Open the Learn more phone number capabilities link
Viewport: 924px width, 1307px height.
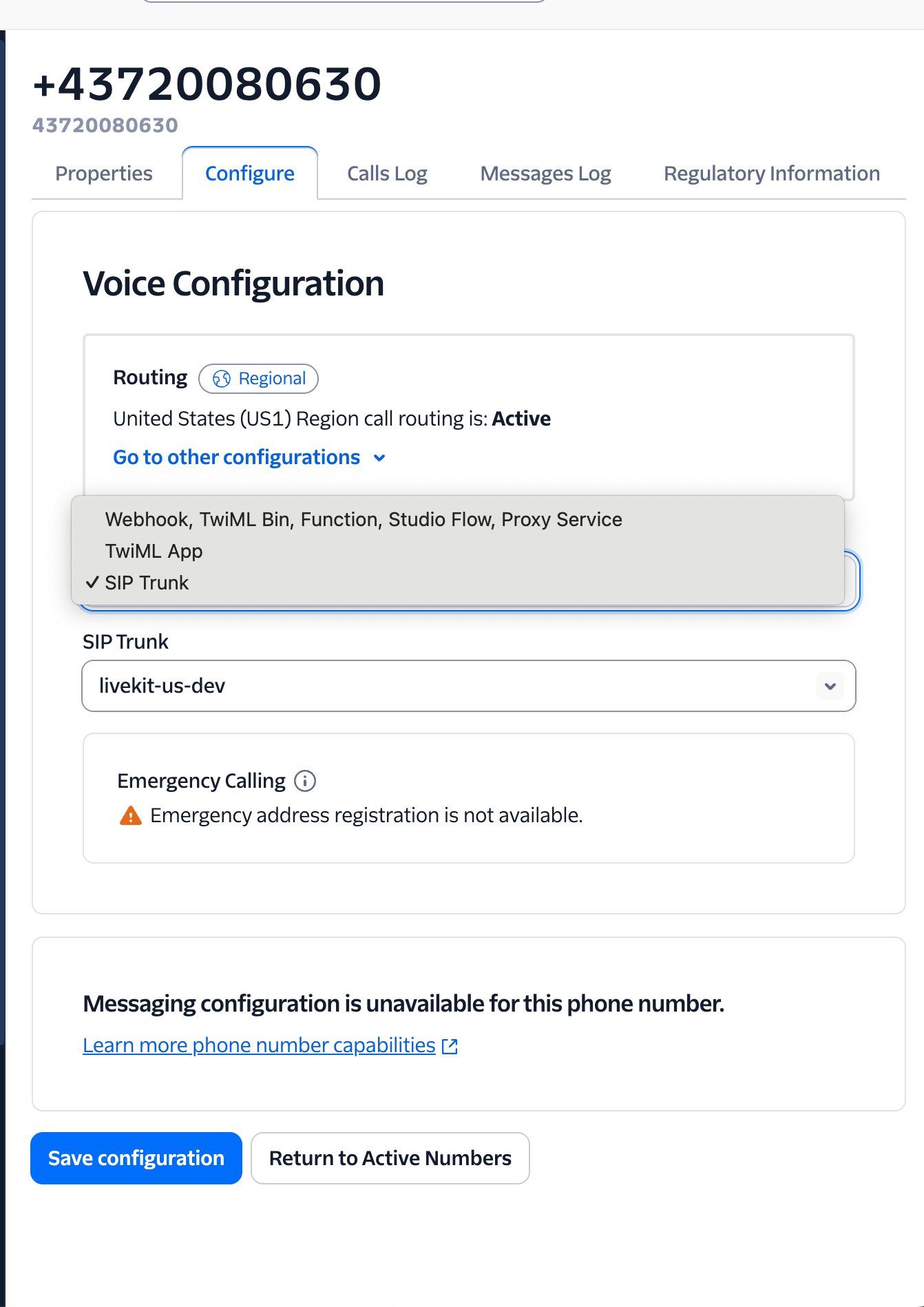(258, 1045)
